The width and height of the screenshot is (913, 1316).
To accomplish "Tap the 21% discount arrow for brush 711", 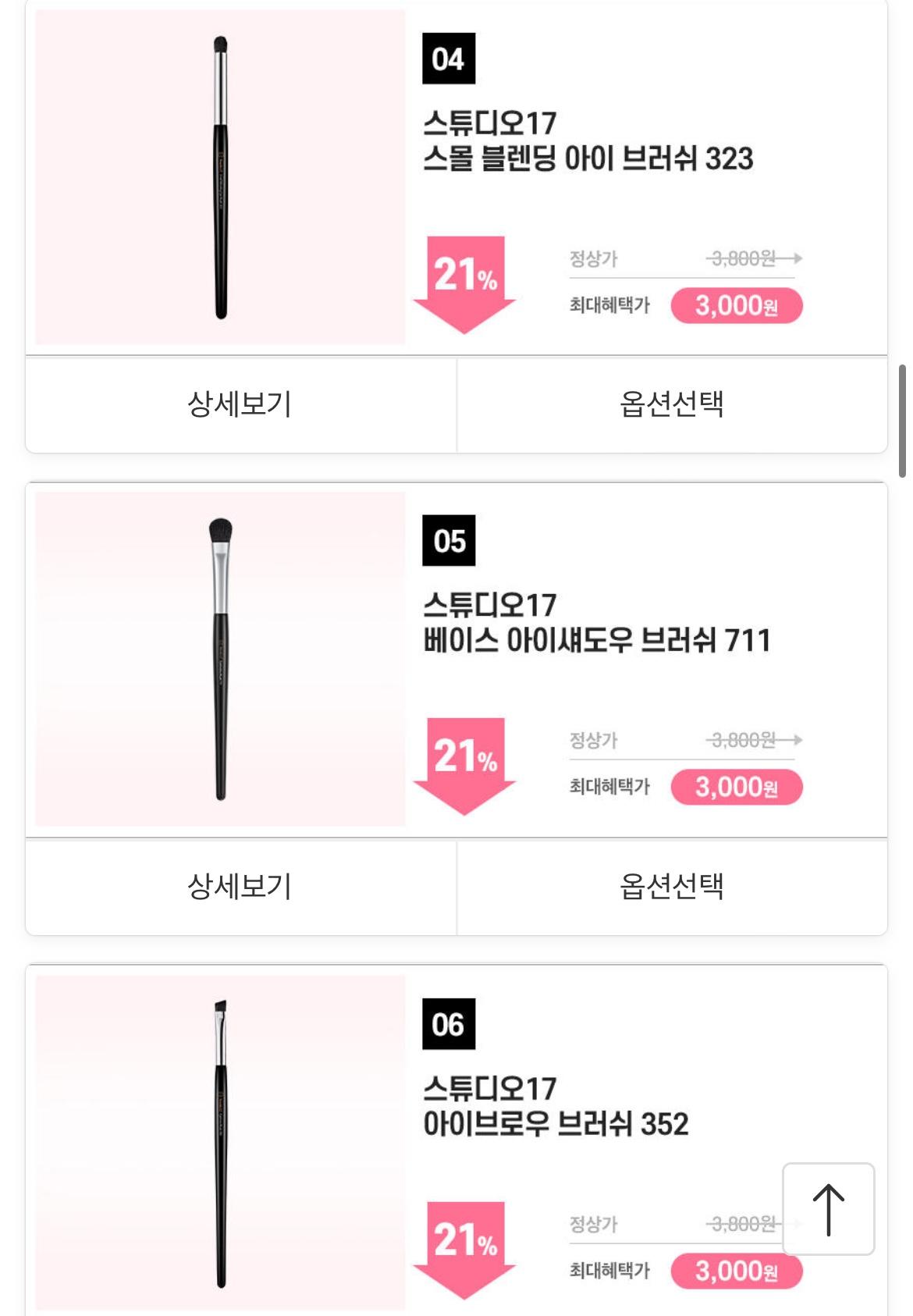I will 465,766.
